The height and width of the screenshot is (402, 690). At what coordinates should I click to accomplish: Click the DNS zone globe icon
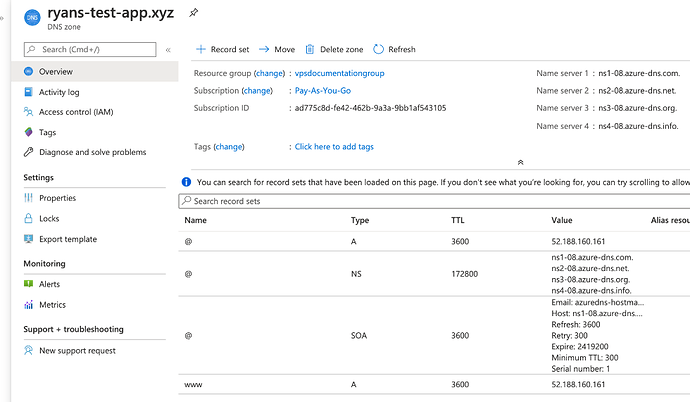point(32,18)
